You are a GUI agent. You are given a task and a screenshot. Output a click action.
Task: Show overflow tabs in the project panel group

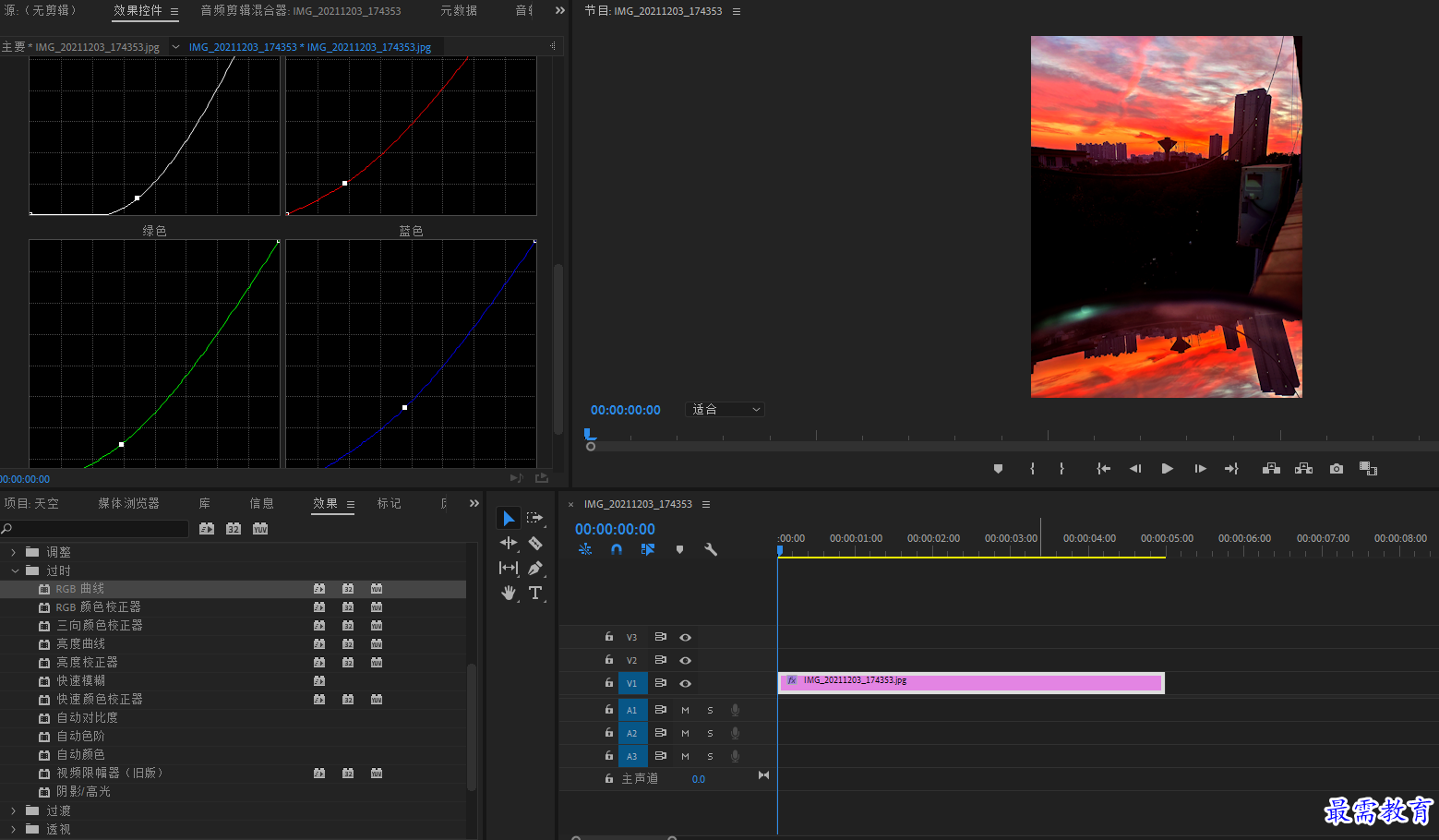point(474,503)
